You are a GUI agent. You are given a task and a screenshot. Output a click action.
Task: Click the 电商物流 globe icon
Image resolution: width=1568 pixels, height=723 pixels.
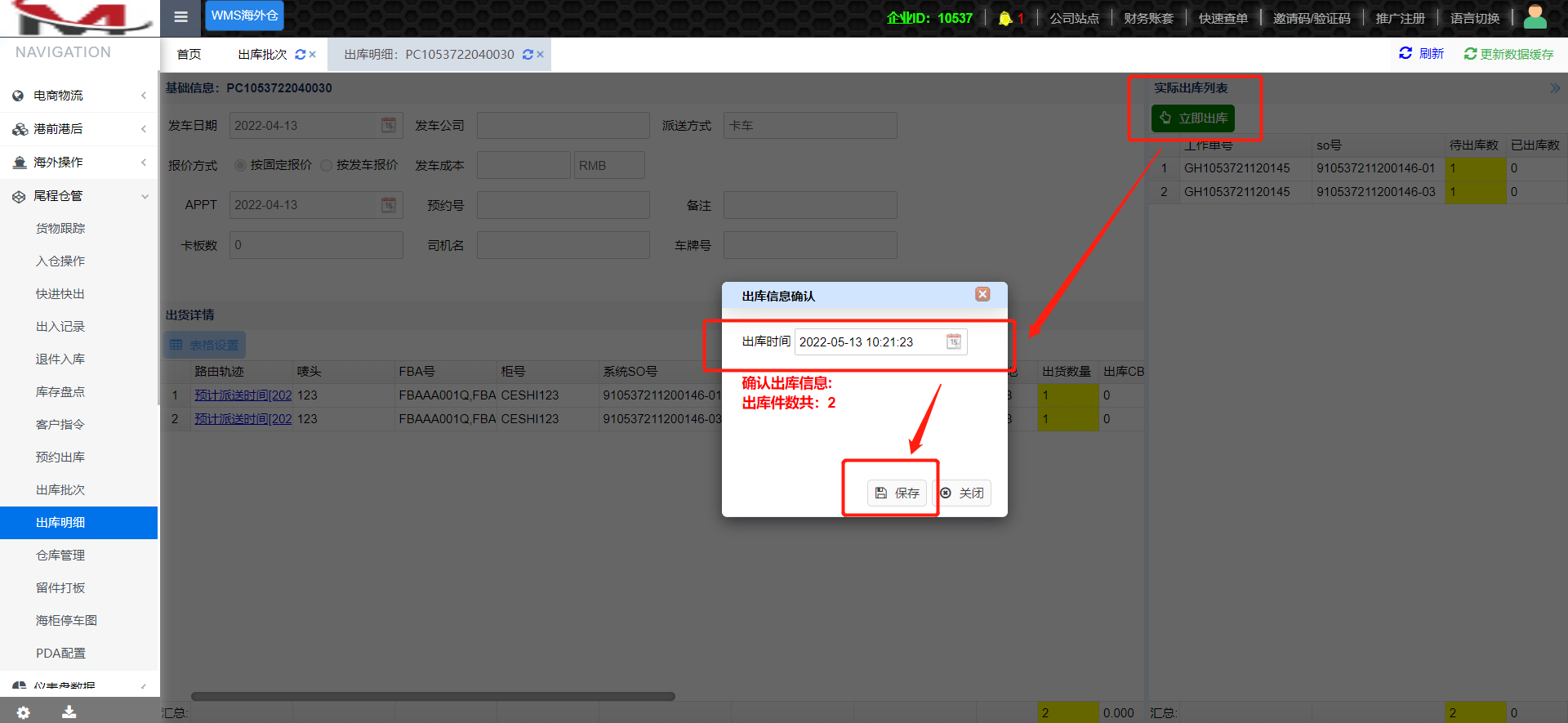(x=18, y=96)
